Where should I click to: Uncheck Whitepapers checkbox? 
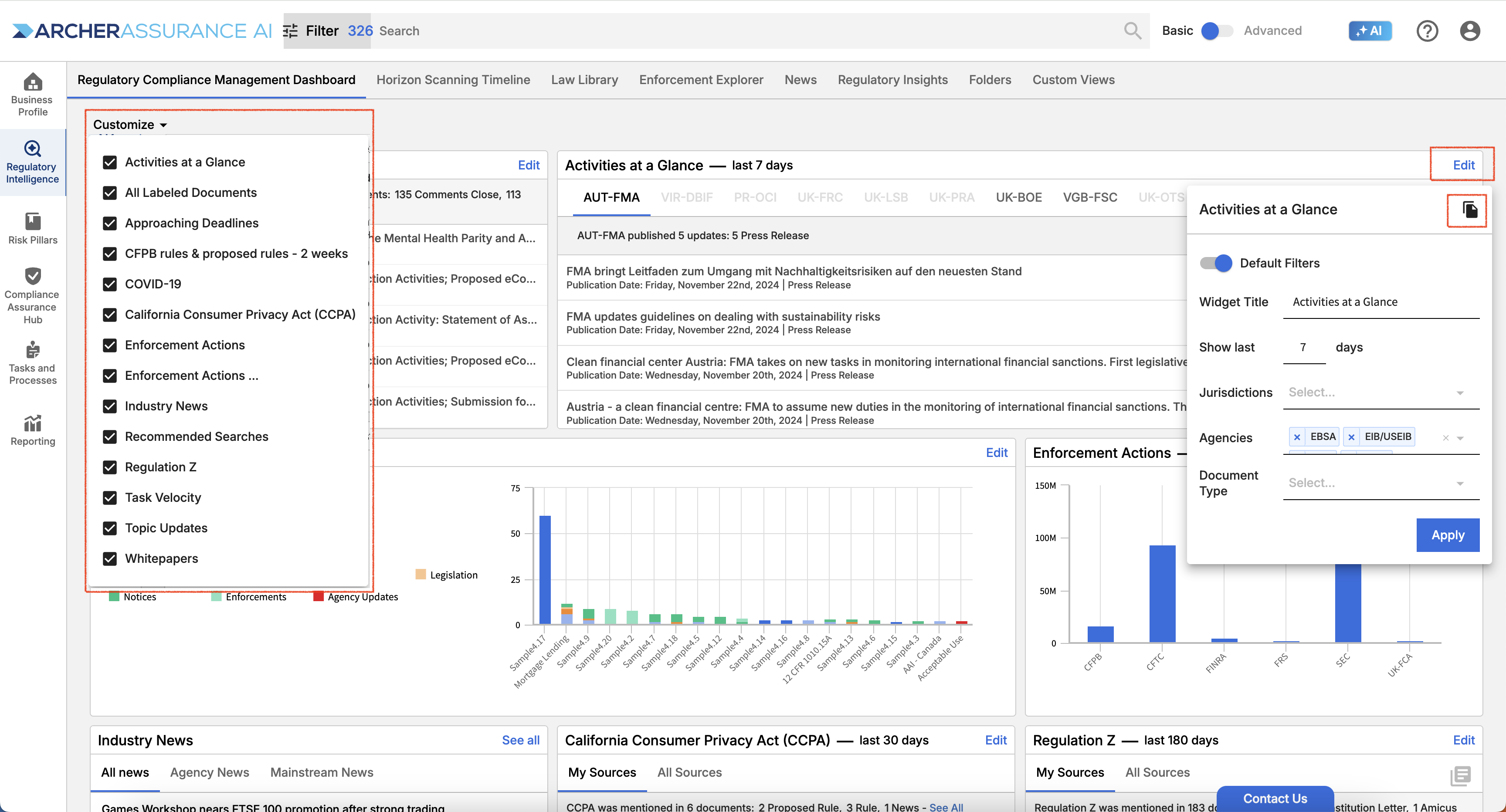110,558
